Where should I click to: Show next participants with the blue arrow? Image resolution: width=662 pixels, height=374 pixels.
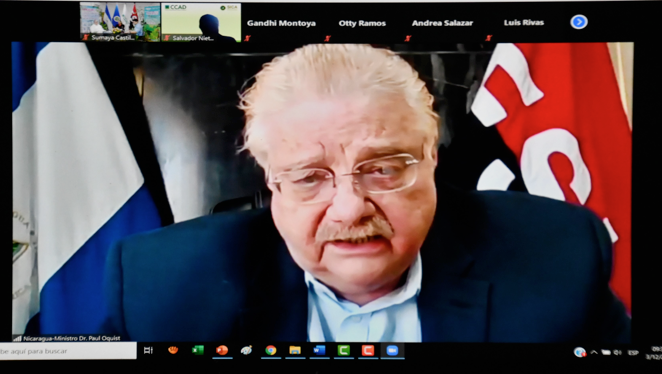tap(579, 22)
